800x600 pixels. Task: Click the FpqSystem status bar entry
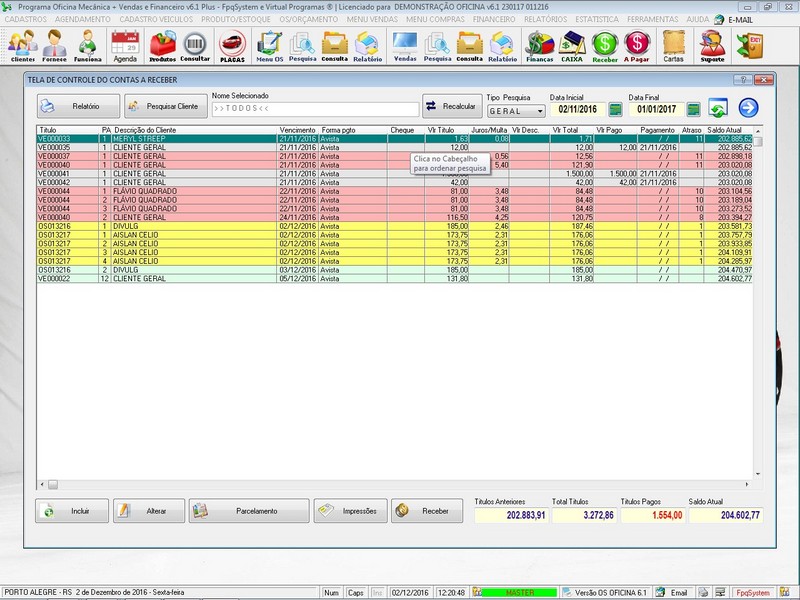753,592
